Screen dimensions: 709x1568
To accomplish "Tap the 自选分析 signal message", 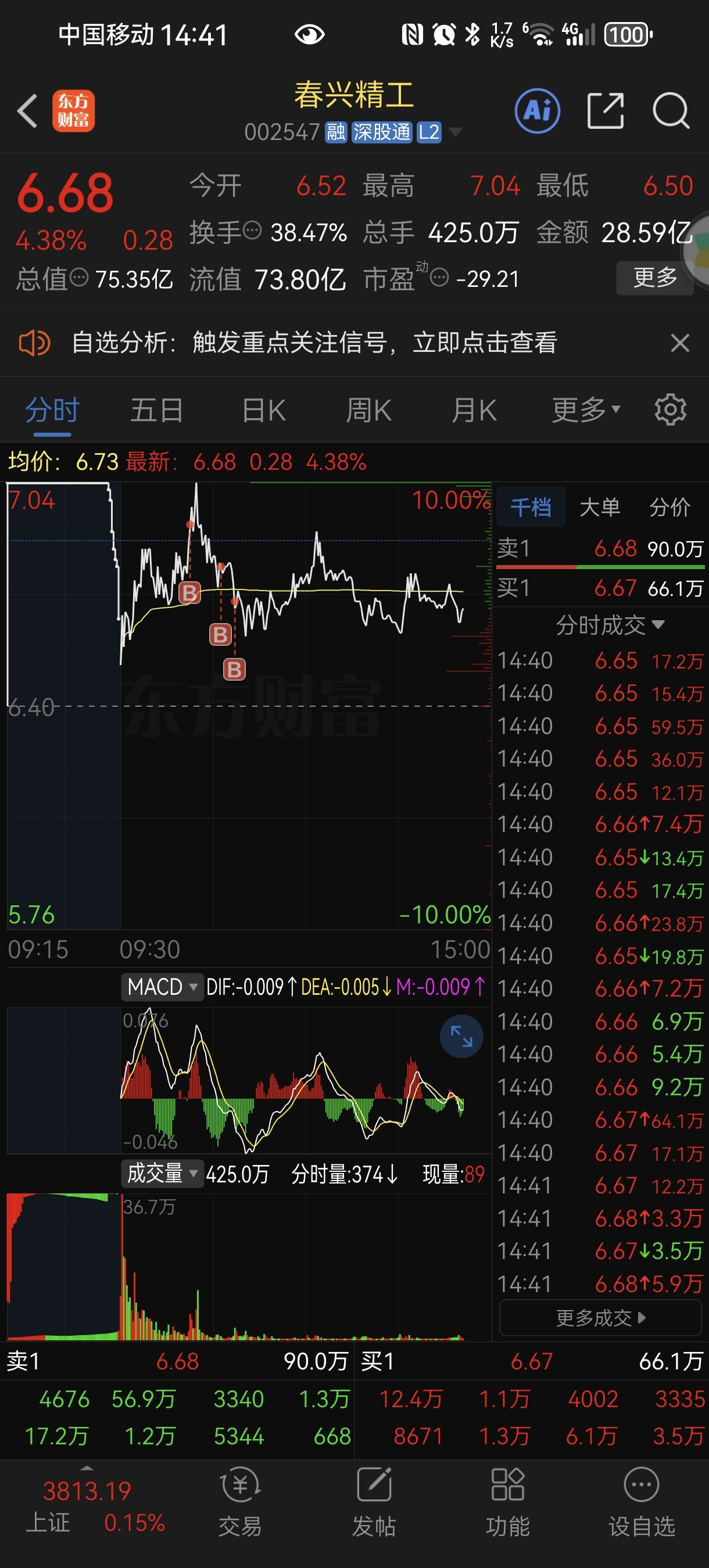I will click(314, 343).
